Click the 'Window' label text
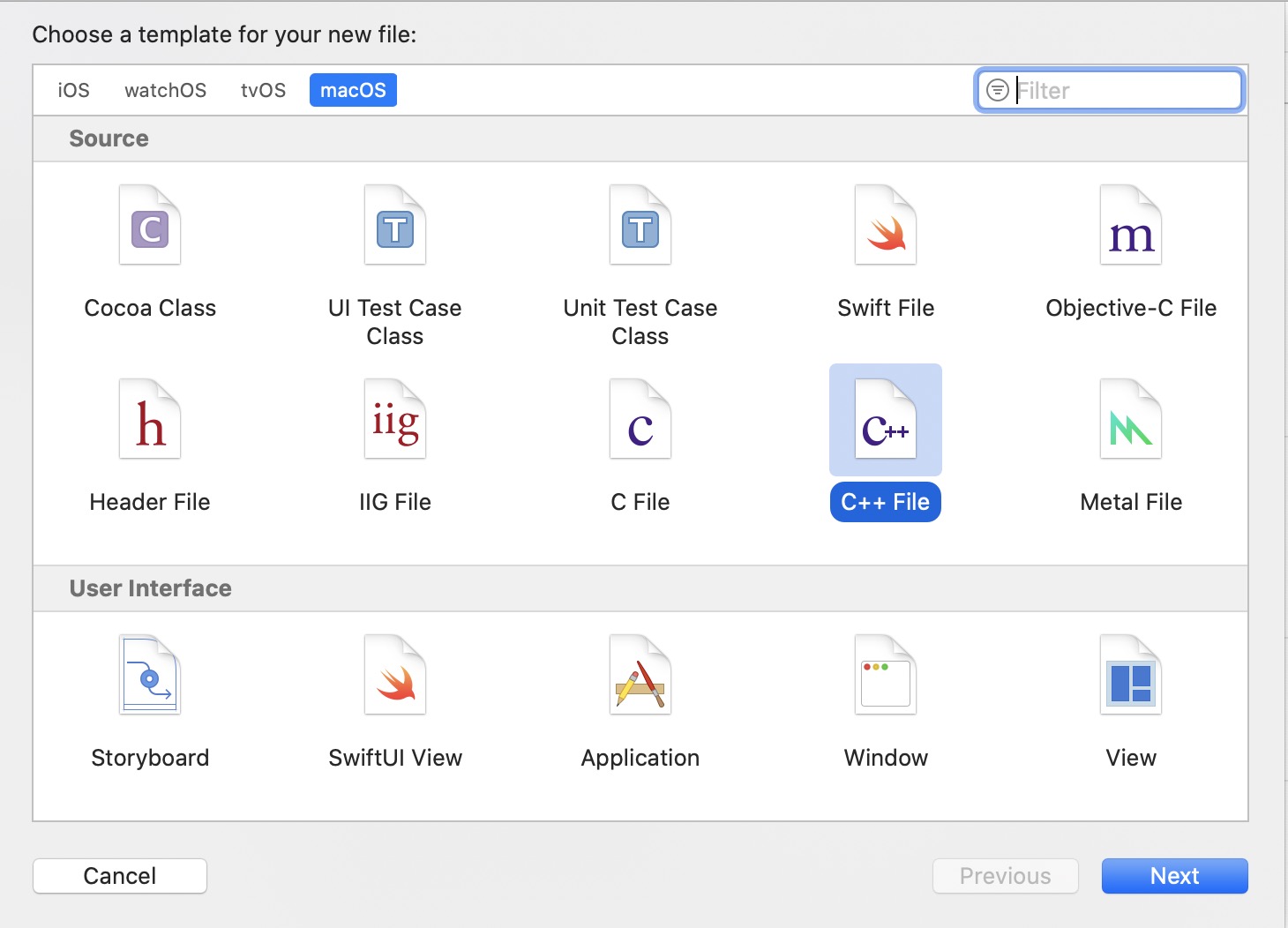1288x928 pixels. [886, 758]
